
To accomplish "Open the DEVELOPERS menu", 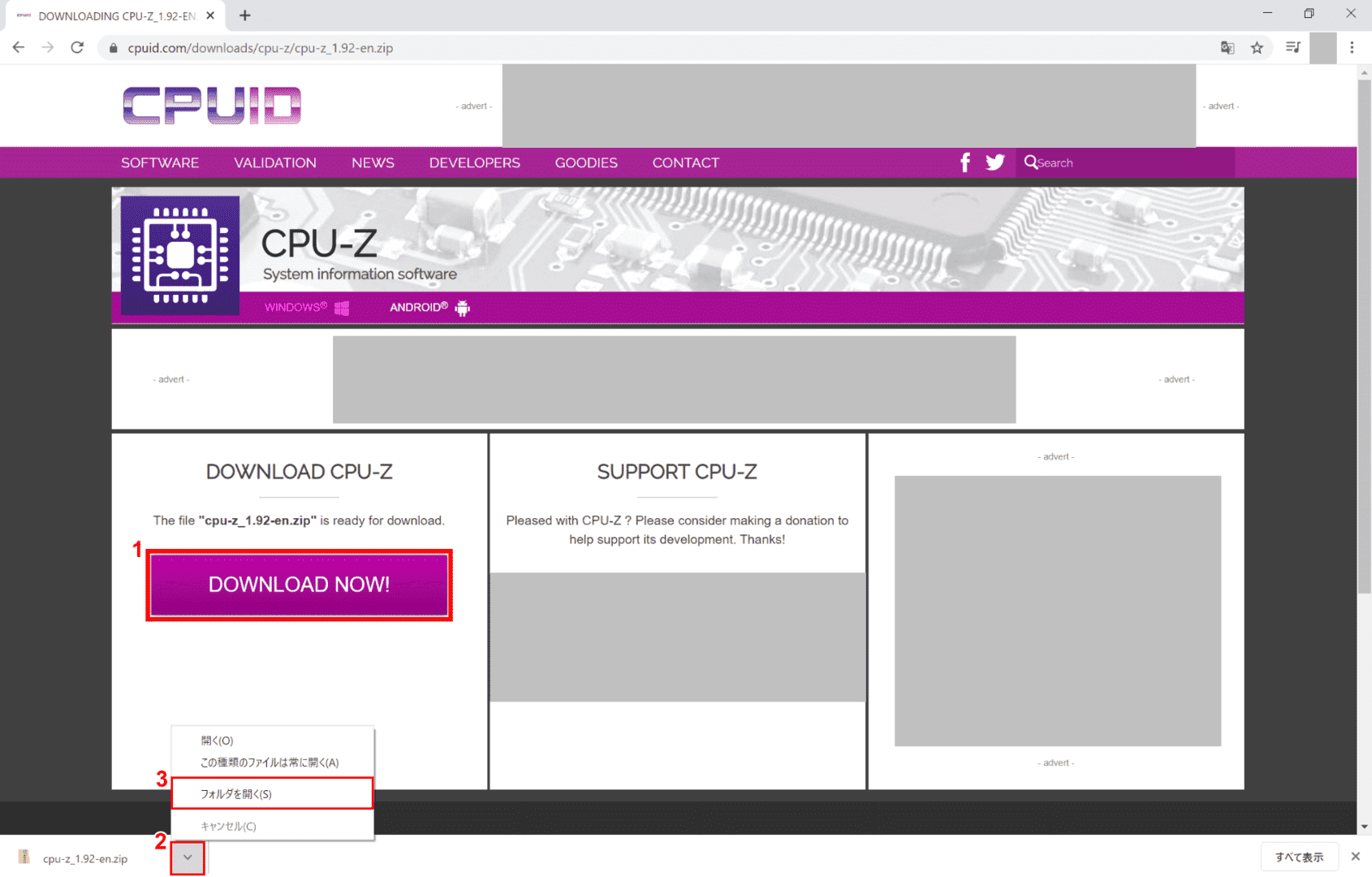I will (x=475, y=162).
